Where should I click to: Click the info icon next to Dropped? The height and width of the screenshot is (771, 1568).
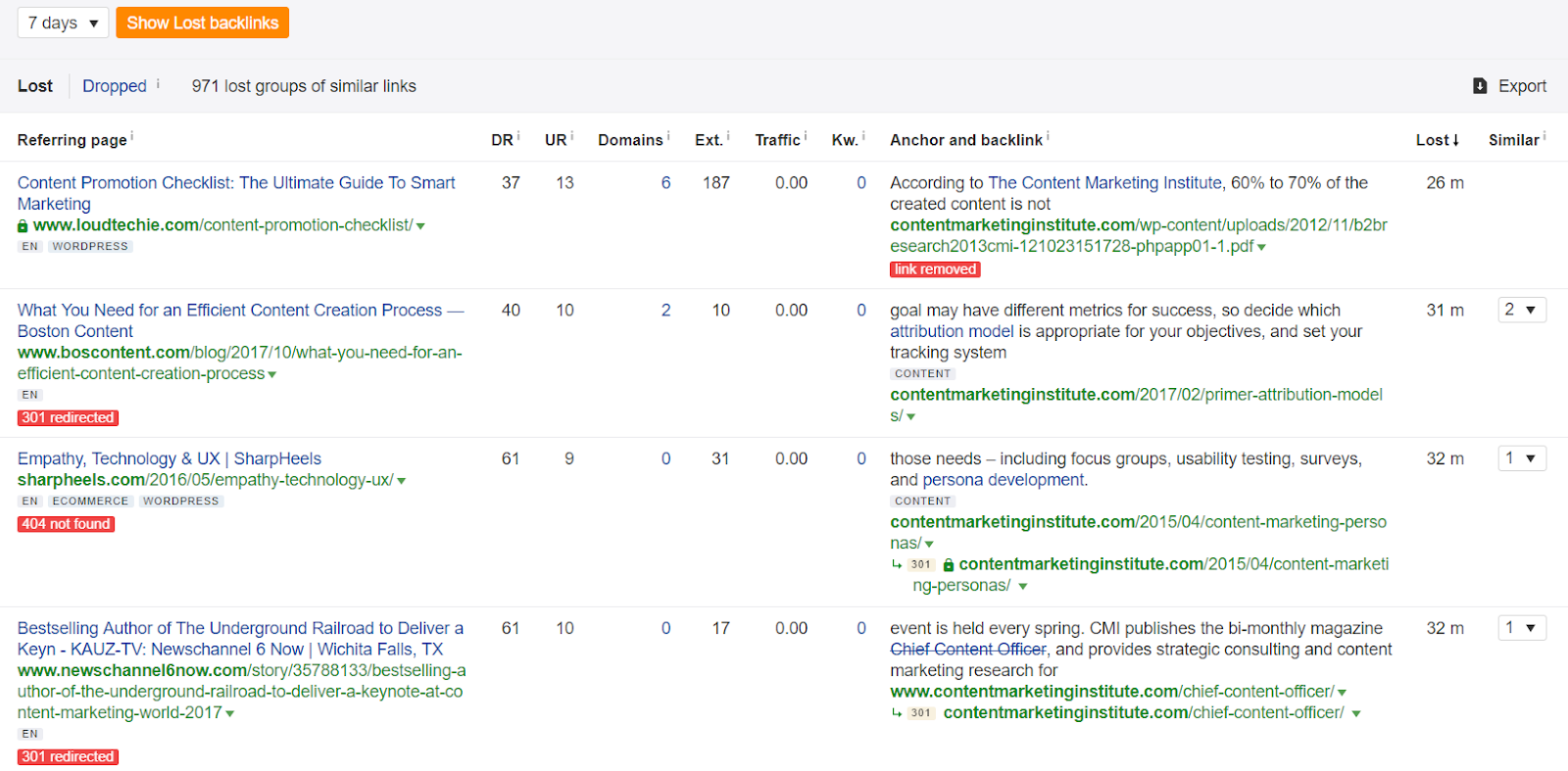159,83
